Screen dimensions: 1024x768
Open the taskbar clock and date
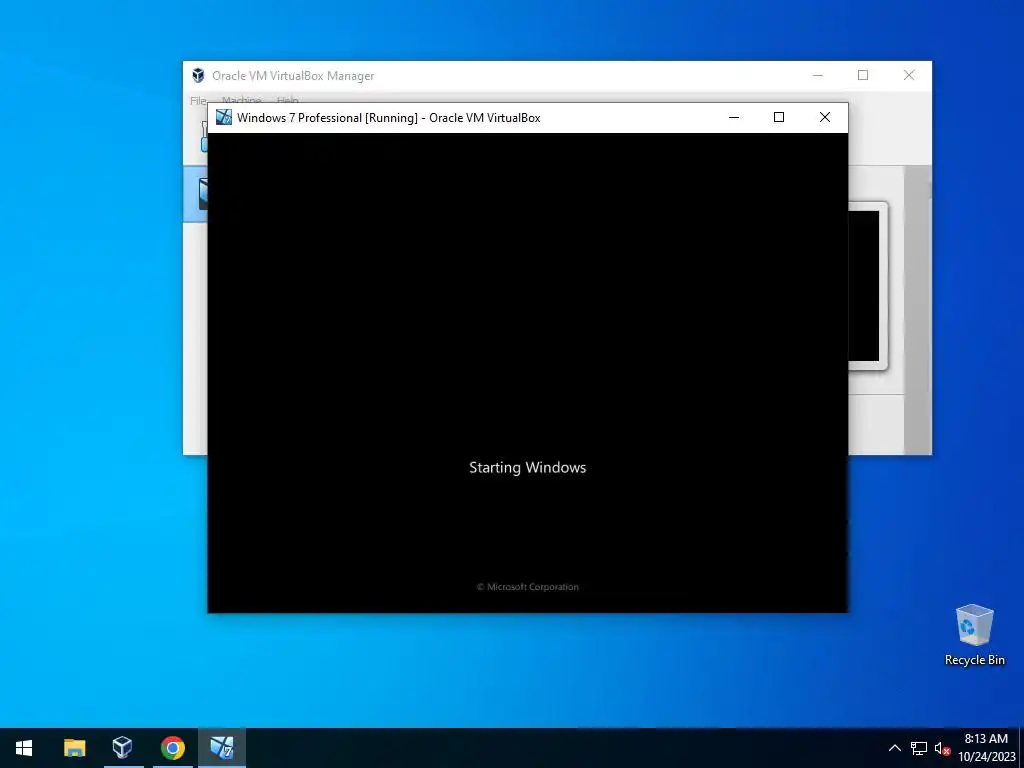coord(987,748)
